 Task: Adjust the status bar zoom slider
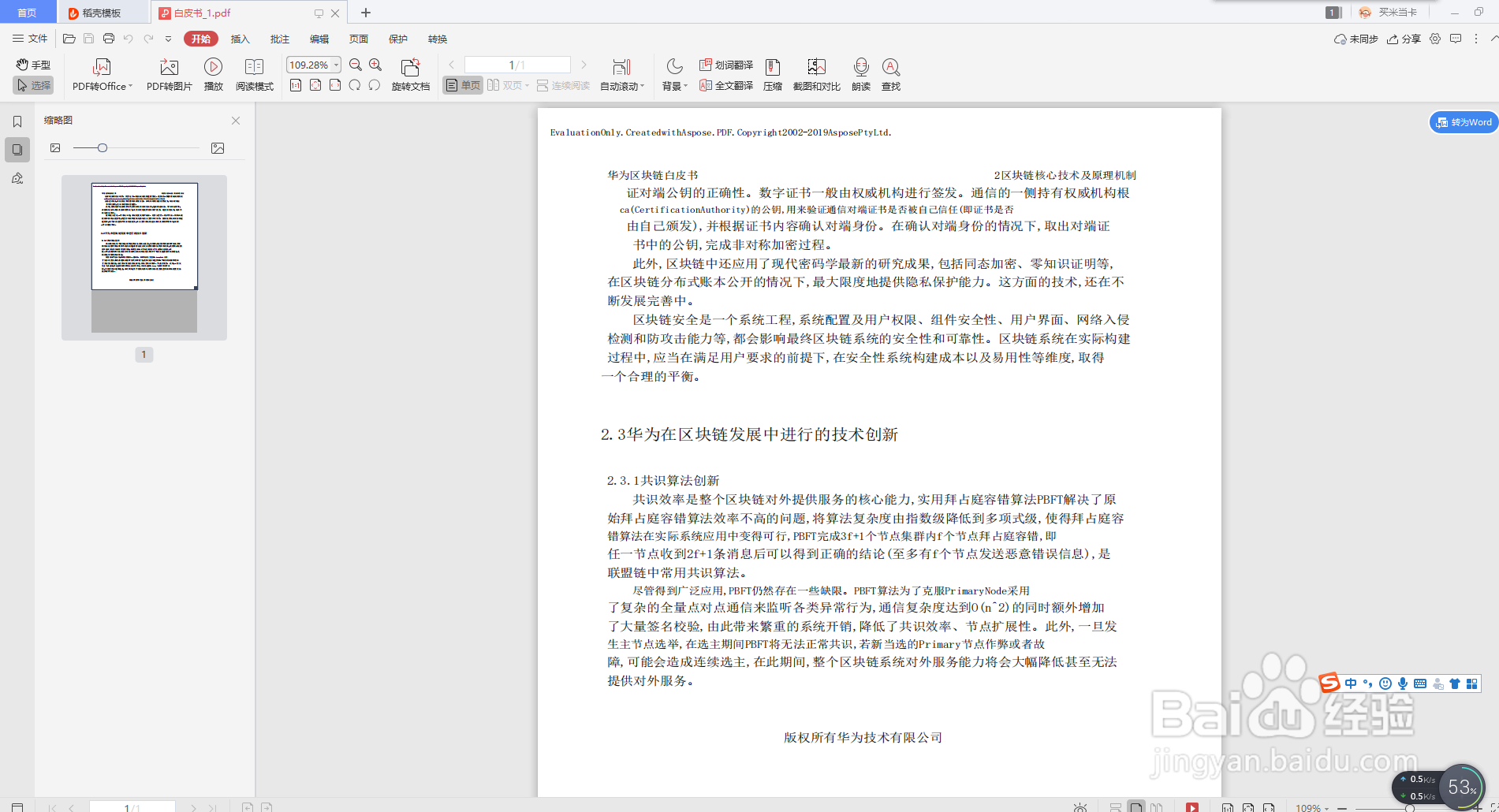[1409, 808]
